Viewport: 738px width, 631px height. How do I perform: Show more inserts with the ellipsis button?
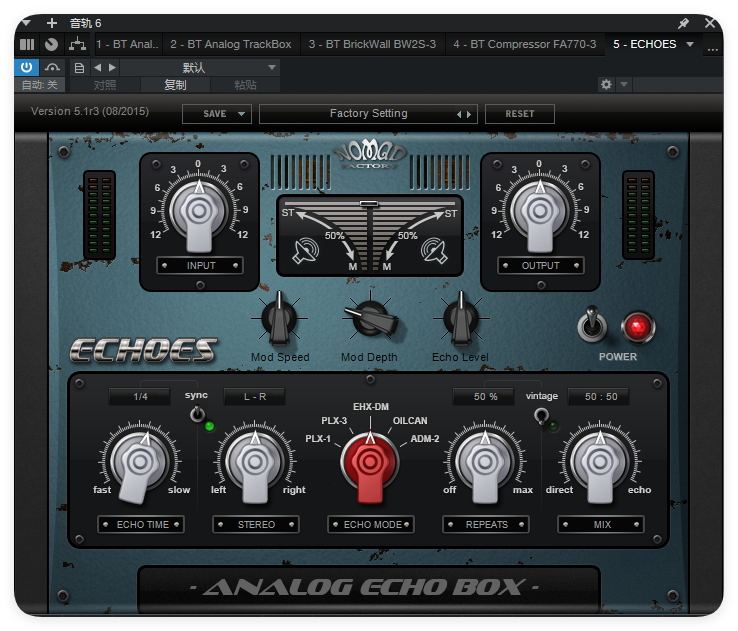point(713,47)
